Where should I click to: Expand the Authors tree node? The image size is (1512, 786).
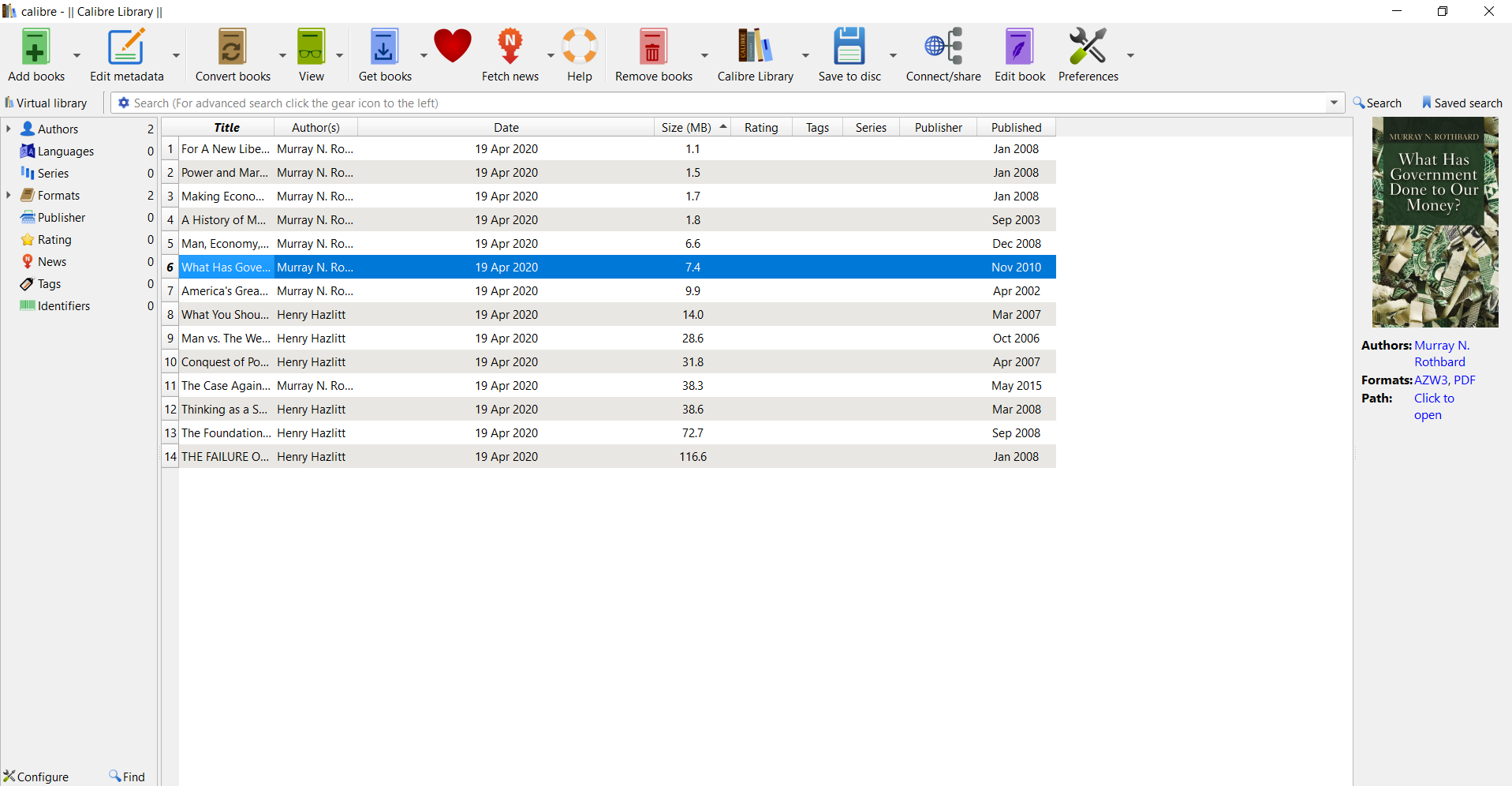click(x=8, y=129)
